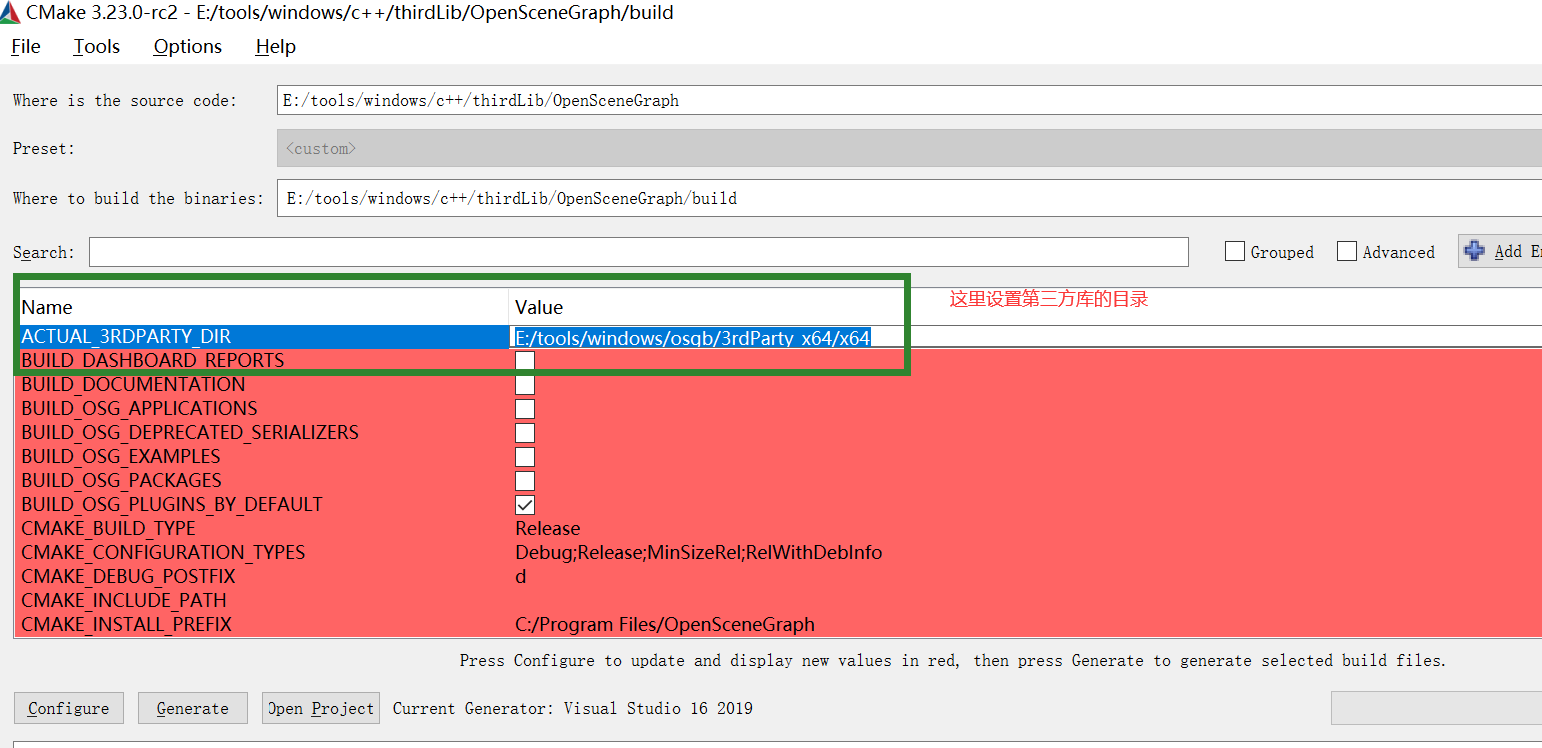Focus the Search input box
Image resolution: width=1542 pixels, height=748 pixels.
(639, 252)
